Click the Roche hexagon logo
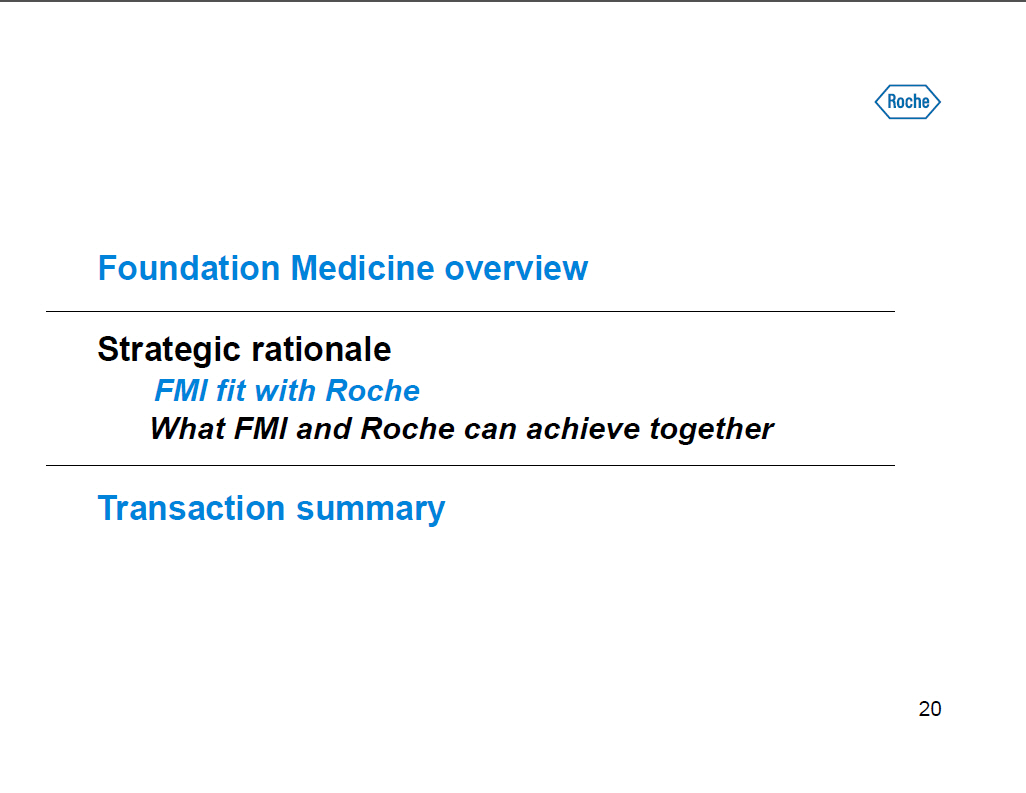Screen dimensions: 1026x793 tap(908, 101)
